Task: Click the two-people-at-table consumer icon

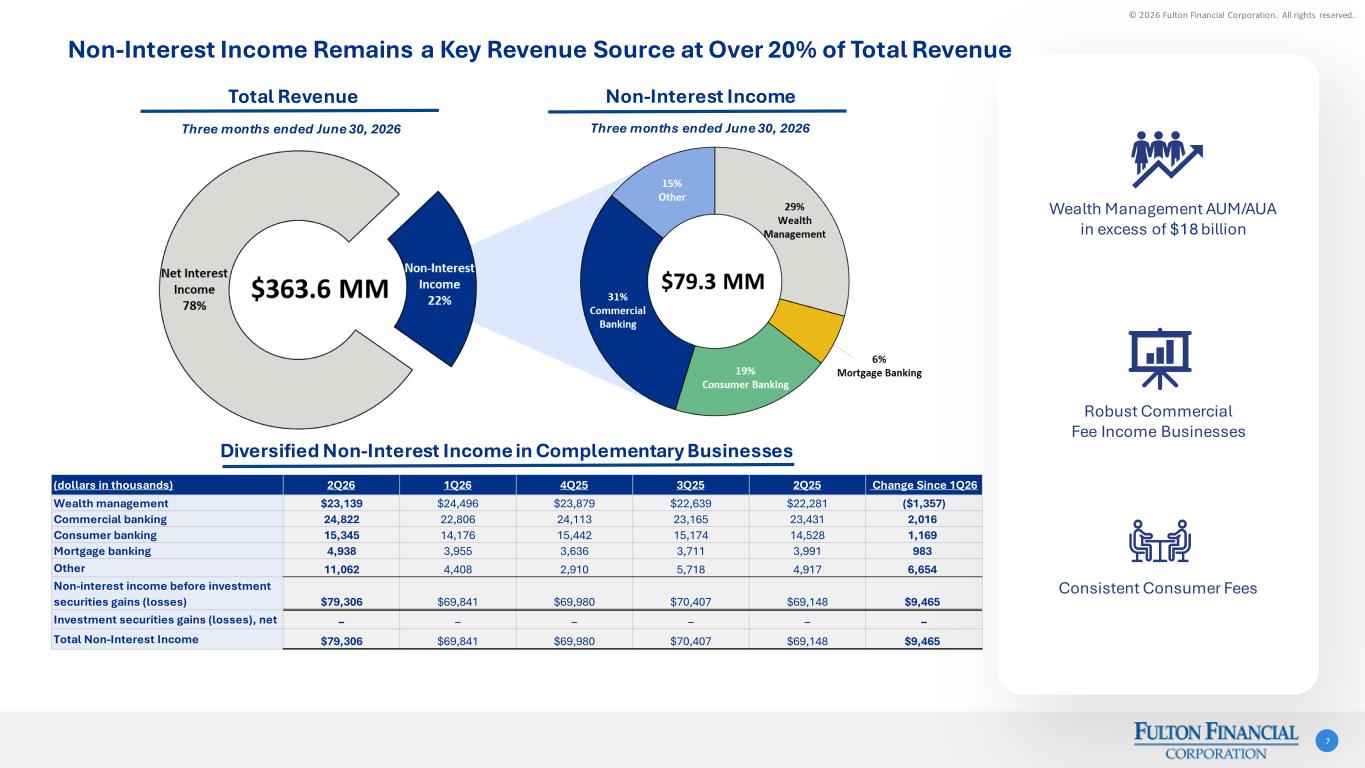Action: (1159, 541)
